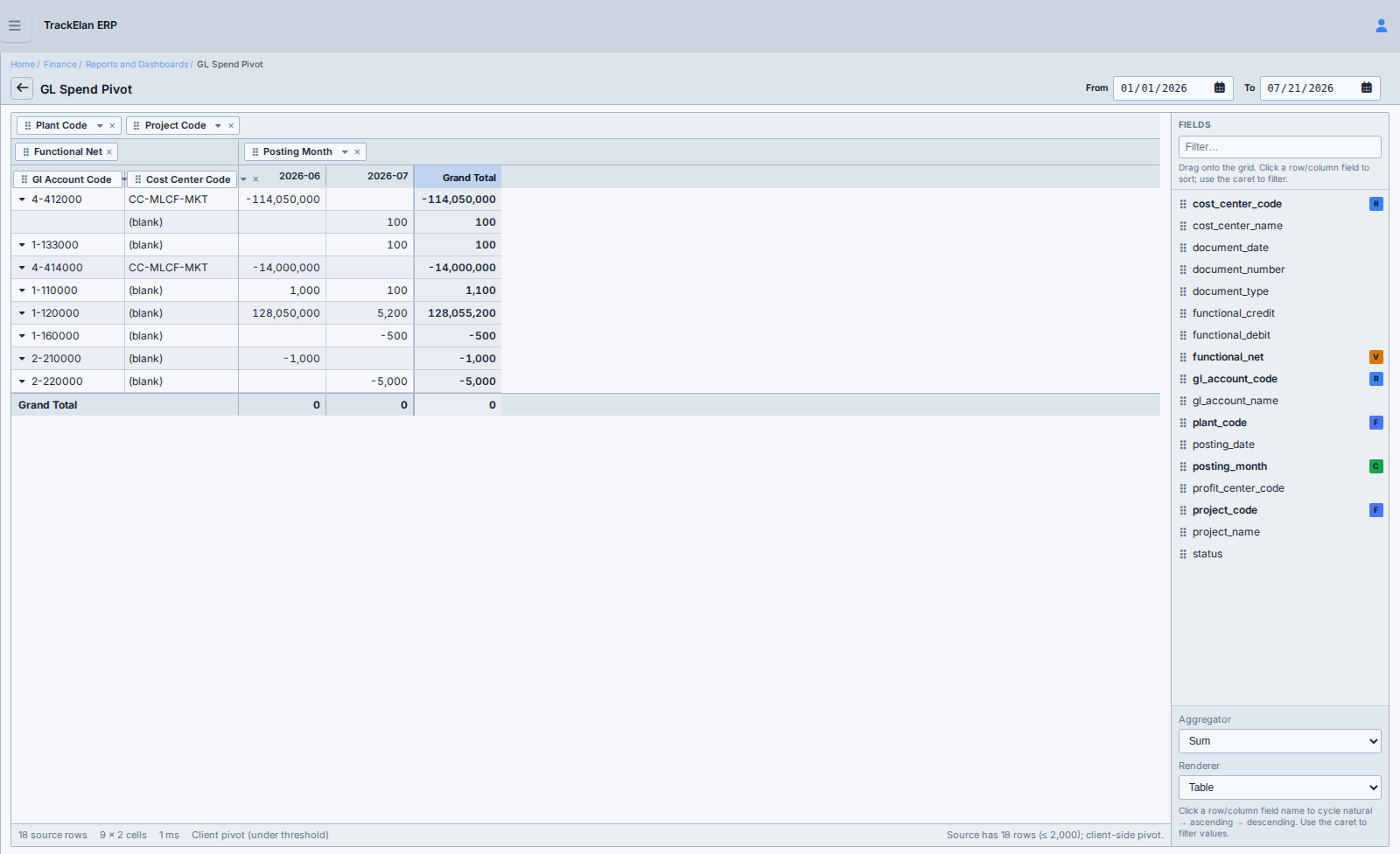This screenshot has height=854, width=1400.
Task: Click CC-MLCF-MKT in the 4-414000 row
Action: coord(168,268)
